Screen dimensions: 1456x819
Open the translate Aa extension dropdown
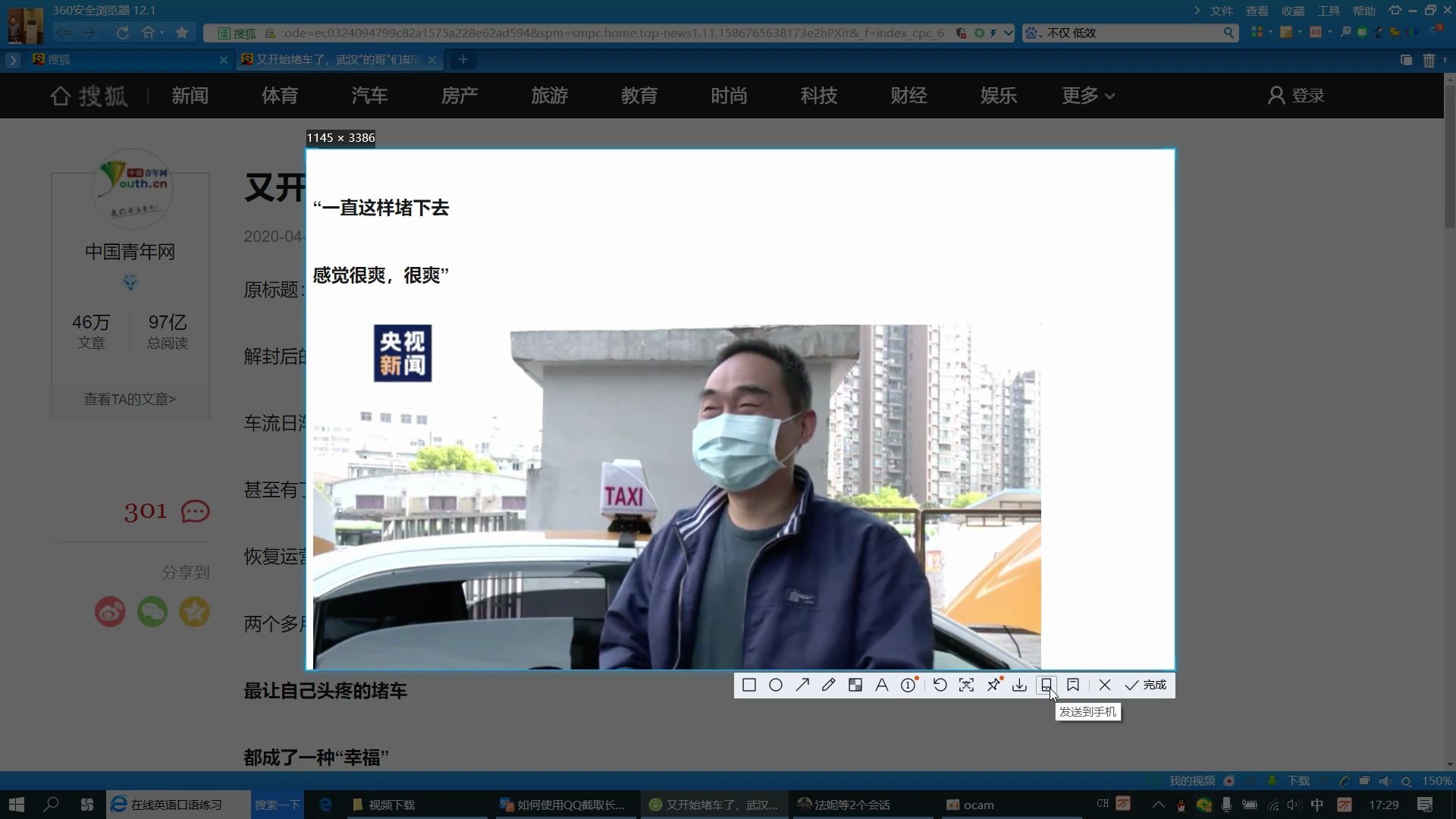[x=1330, y=33]
